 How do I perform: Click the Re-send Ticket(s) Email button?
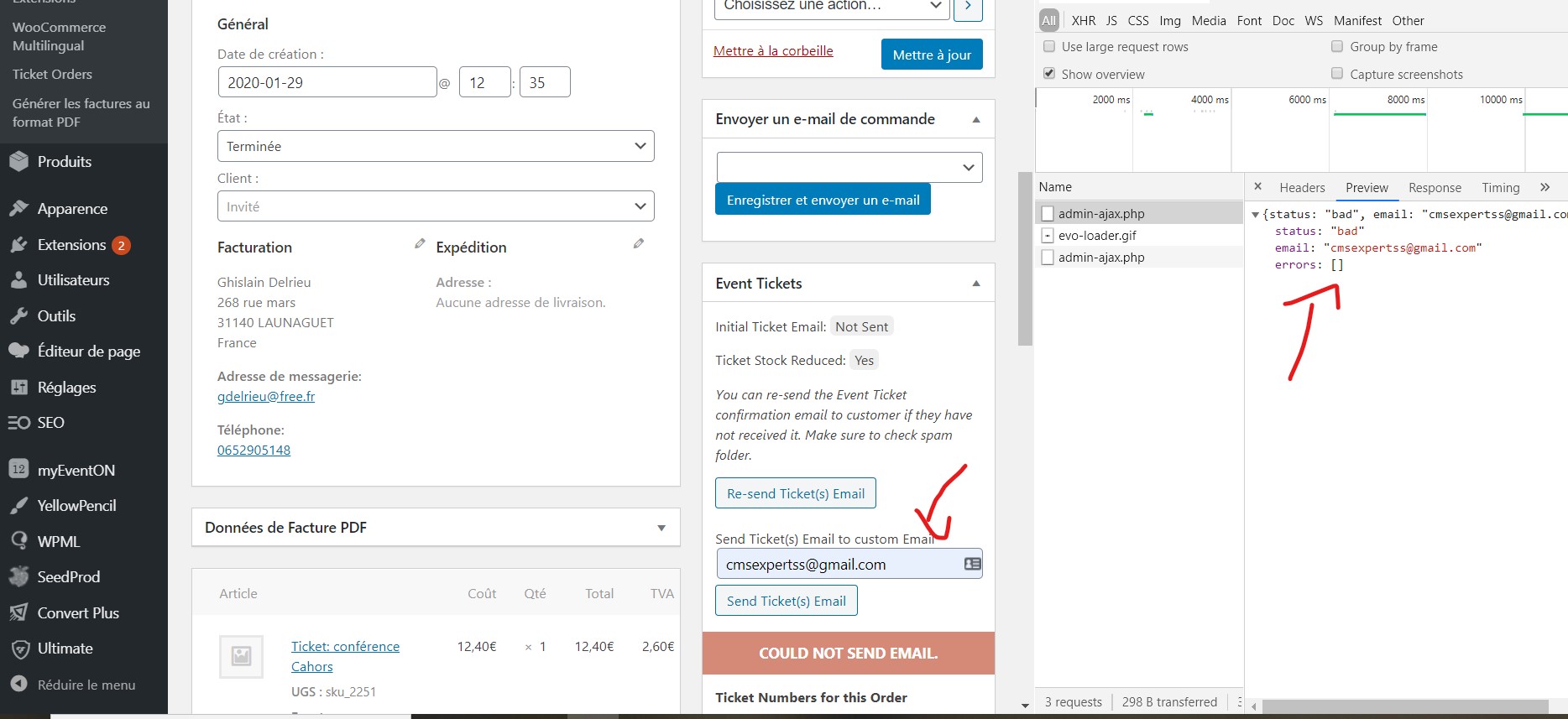click(x=795, y=493)
